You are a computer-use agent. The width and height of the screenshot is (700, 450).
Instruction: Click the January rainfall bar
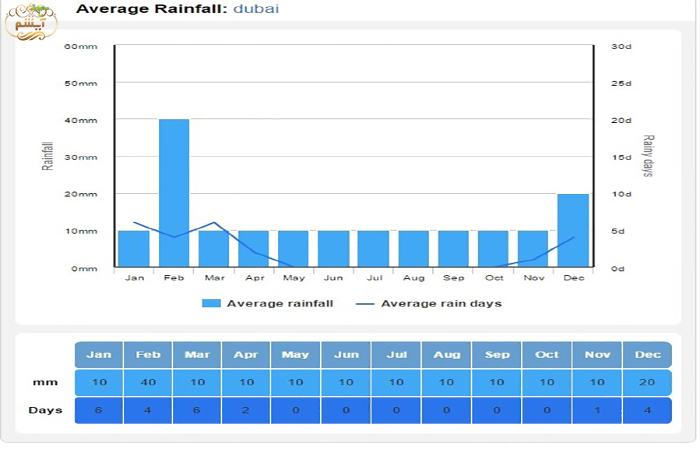coord(134,249)
